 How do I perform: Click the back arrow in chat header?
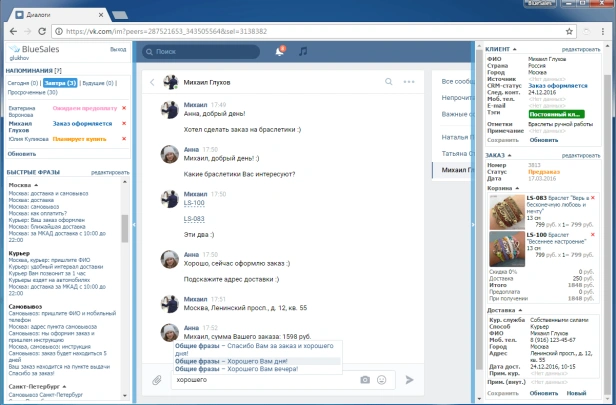pyautogui.click(x=151, y=82)
